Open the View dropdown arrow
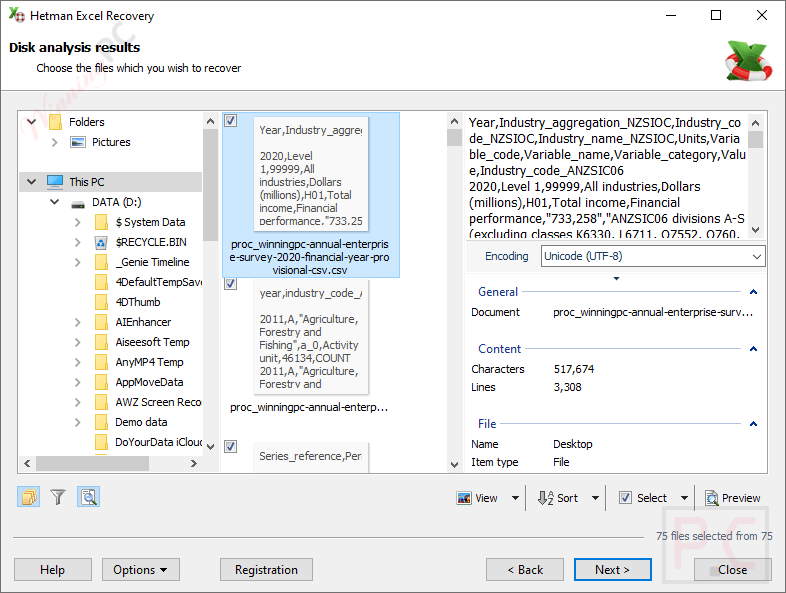The height and width of the screenshot is (593, 786). click(x=515, y=498)
